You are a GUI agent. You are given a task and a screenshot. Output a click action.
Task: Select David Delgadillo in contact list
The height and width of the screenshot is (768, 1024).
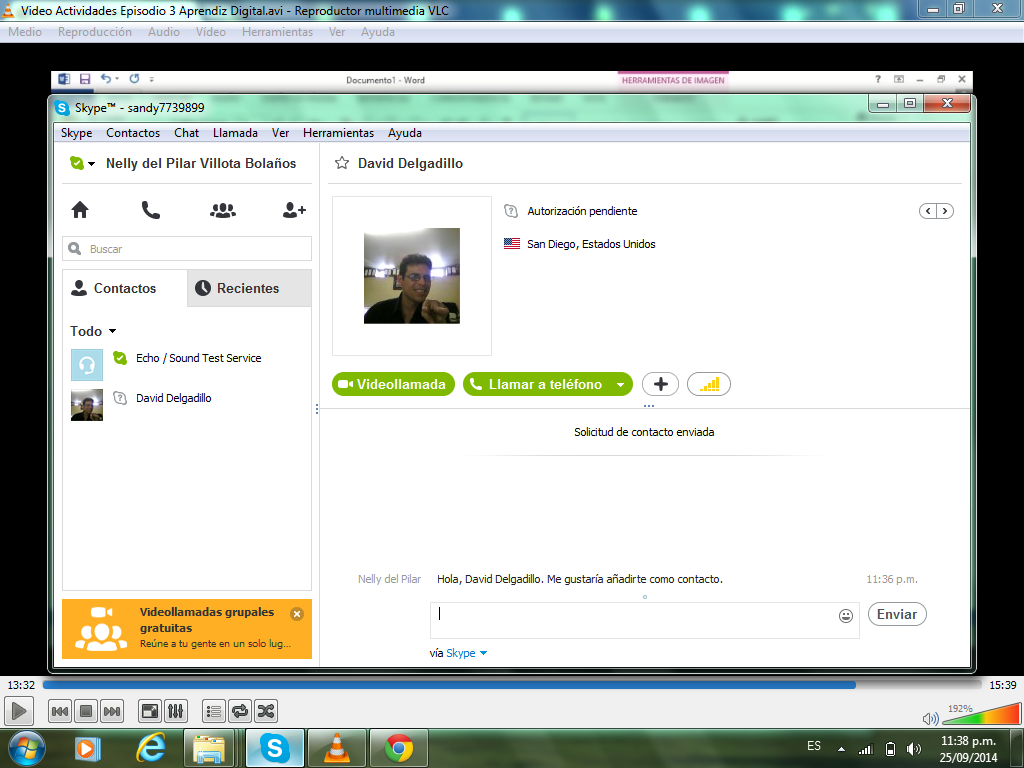point(187,405)
